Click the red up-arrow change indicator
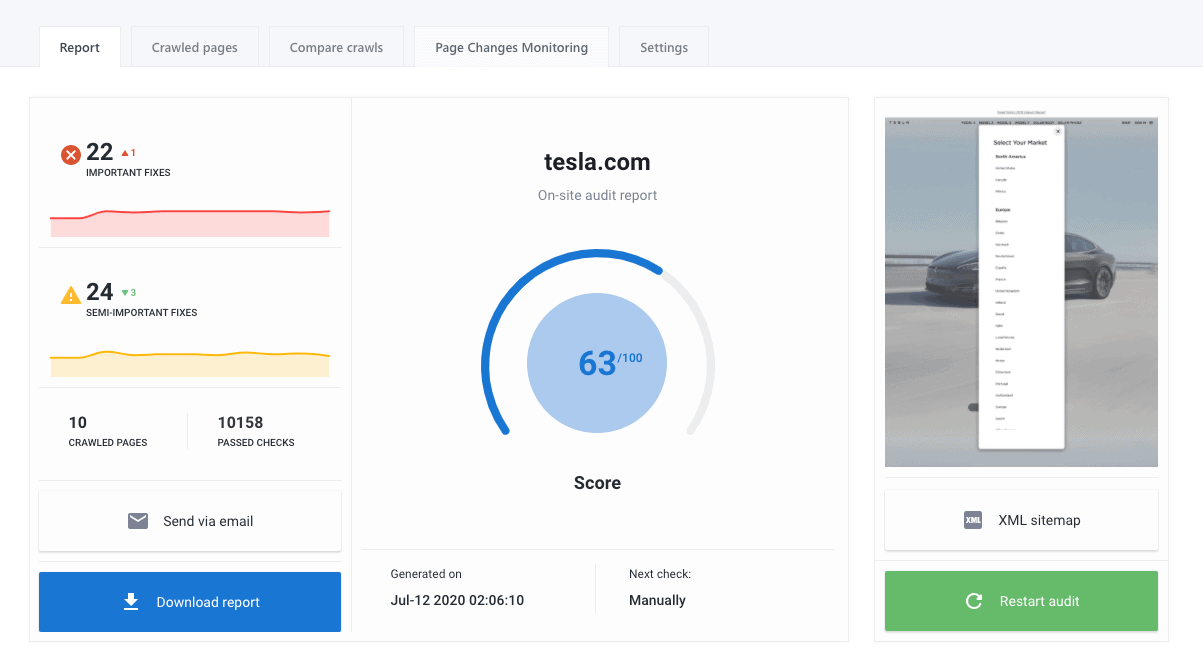 click(x=128, y=153)
